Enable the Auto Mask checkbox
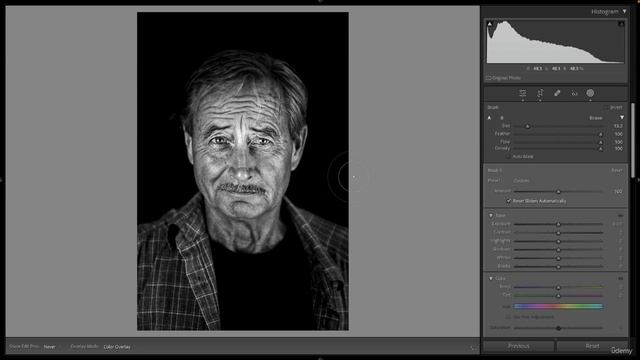This screenshot has width=640, height=360. point(508,156)
